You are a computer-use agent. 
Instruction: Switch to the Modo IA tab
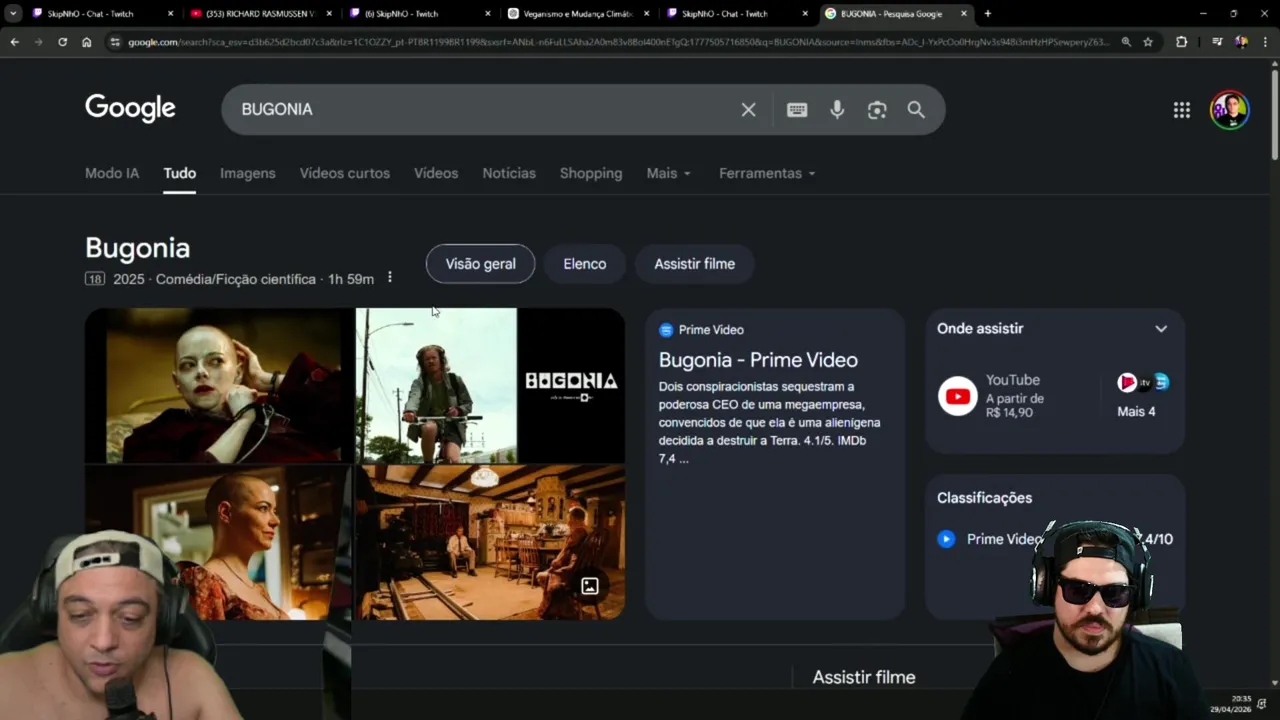[112, 173]
